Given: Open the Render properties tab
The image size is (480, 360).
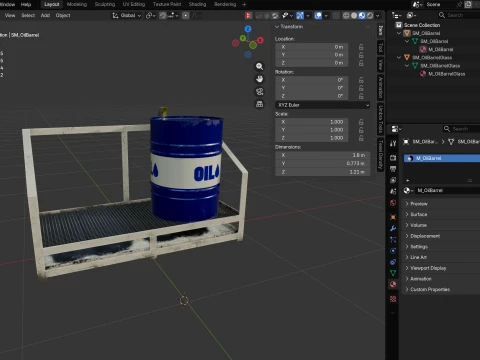Looking at the screenshot, I should tap(393, 158).
